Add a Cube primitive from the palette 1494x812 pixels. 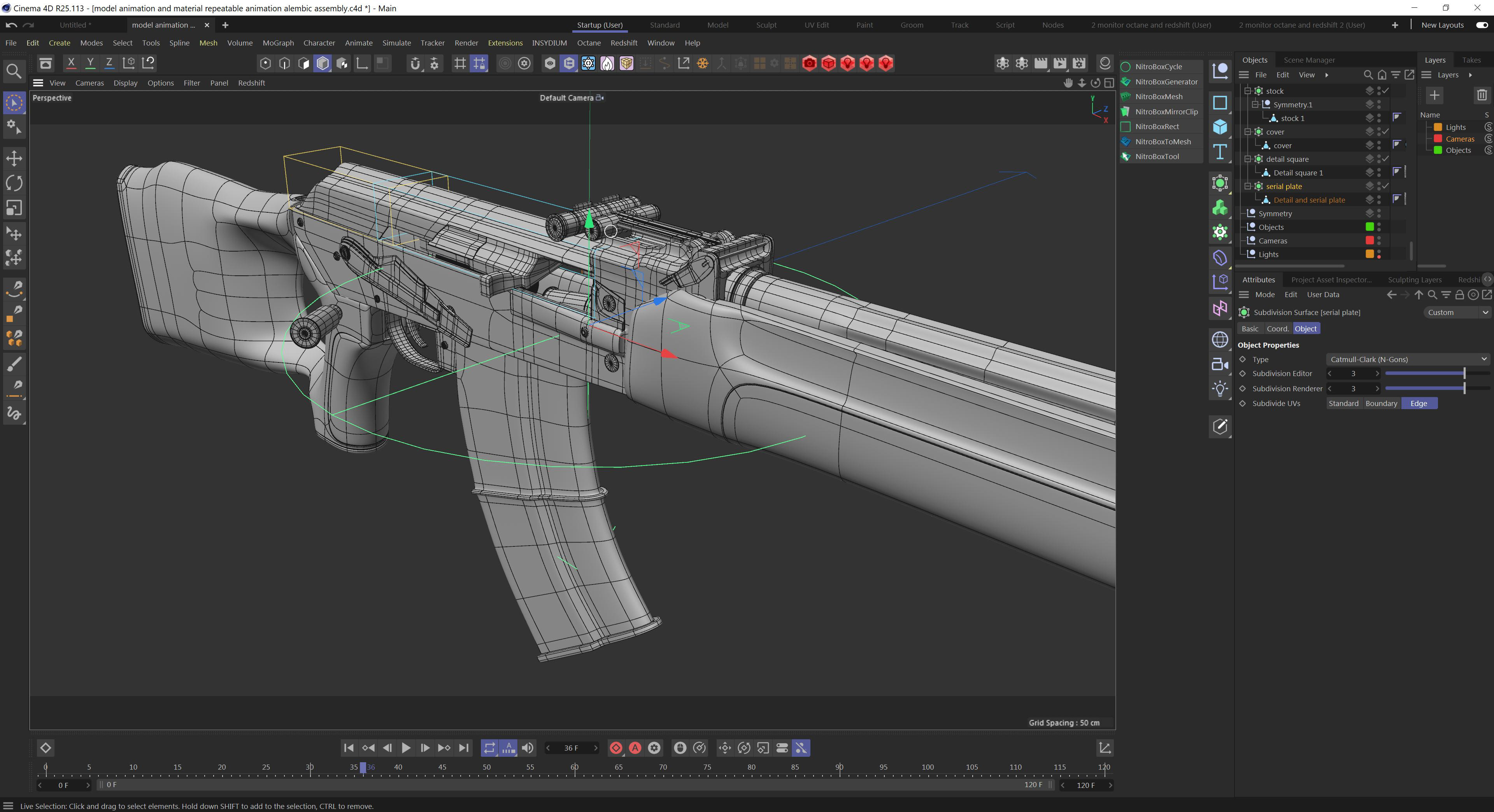[x=1220, y=127]
